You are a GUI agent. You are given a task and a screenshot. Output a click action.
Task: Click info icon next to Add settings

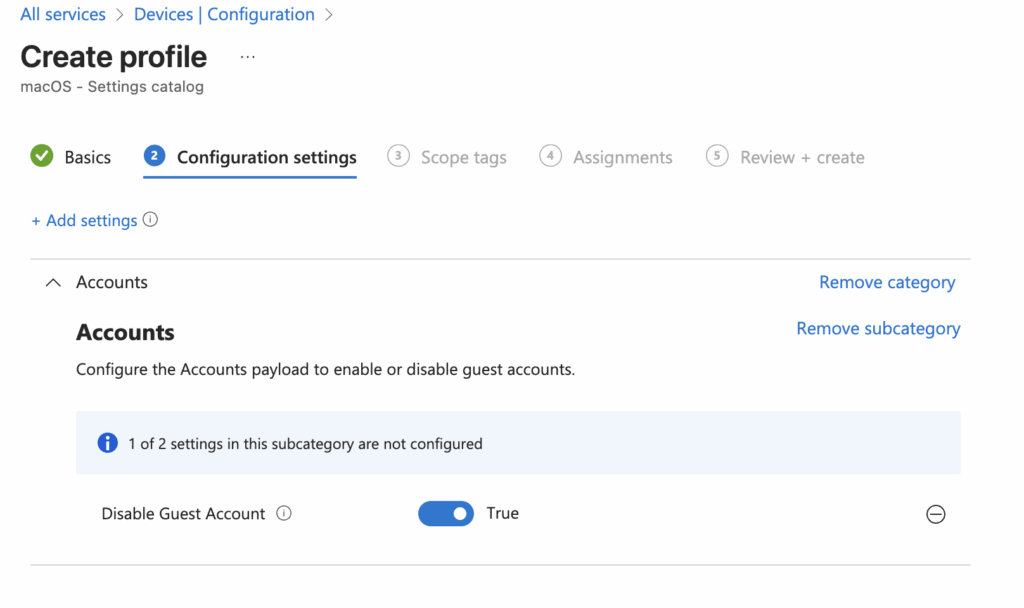pos(150,220)
